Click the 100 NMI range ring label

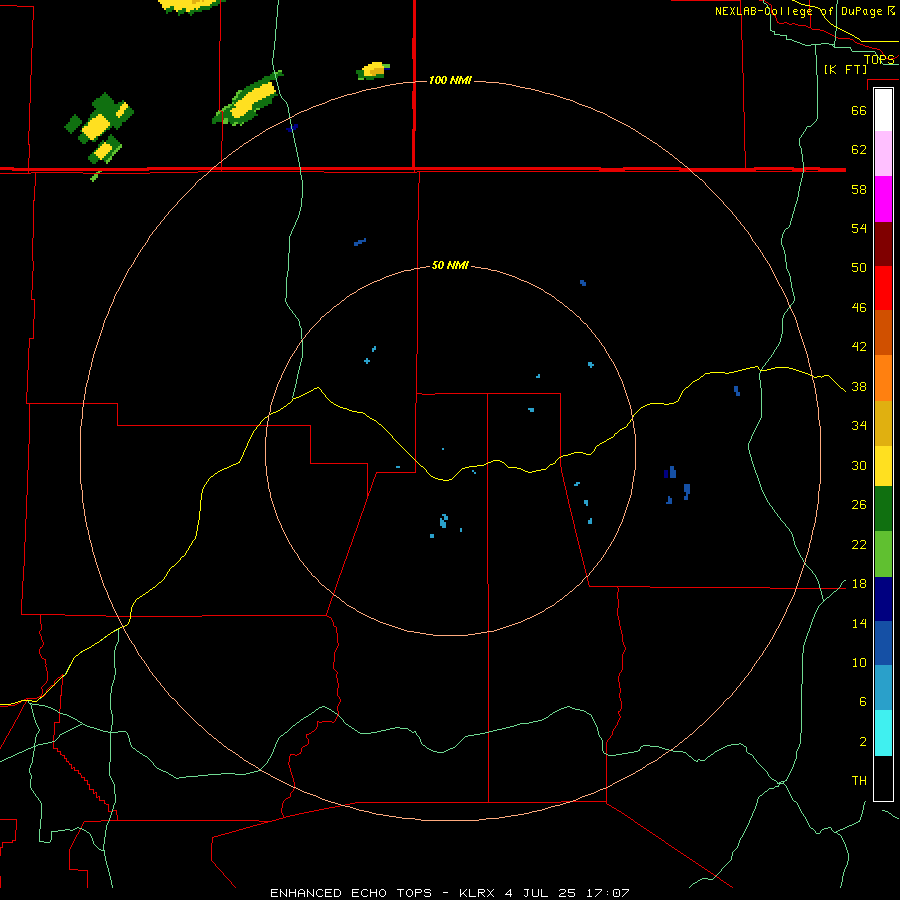[450, 80]
